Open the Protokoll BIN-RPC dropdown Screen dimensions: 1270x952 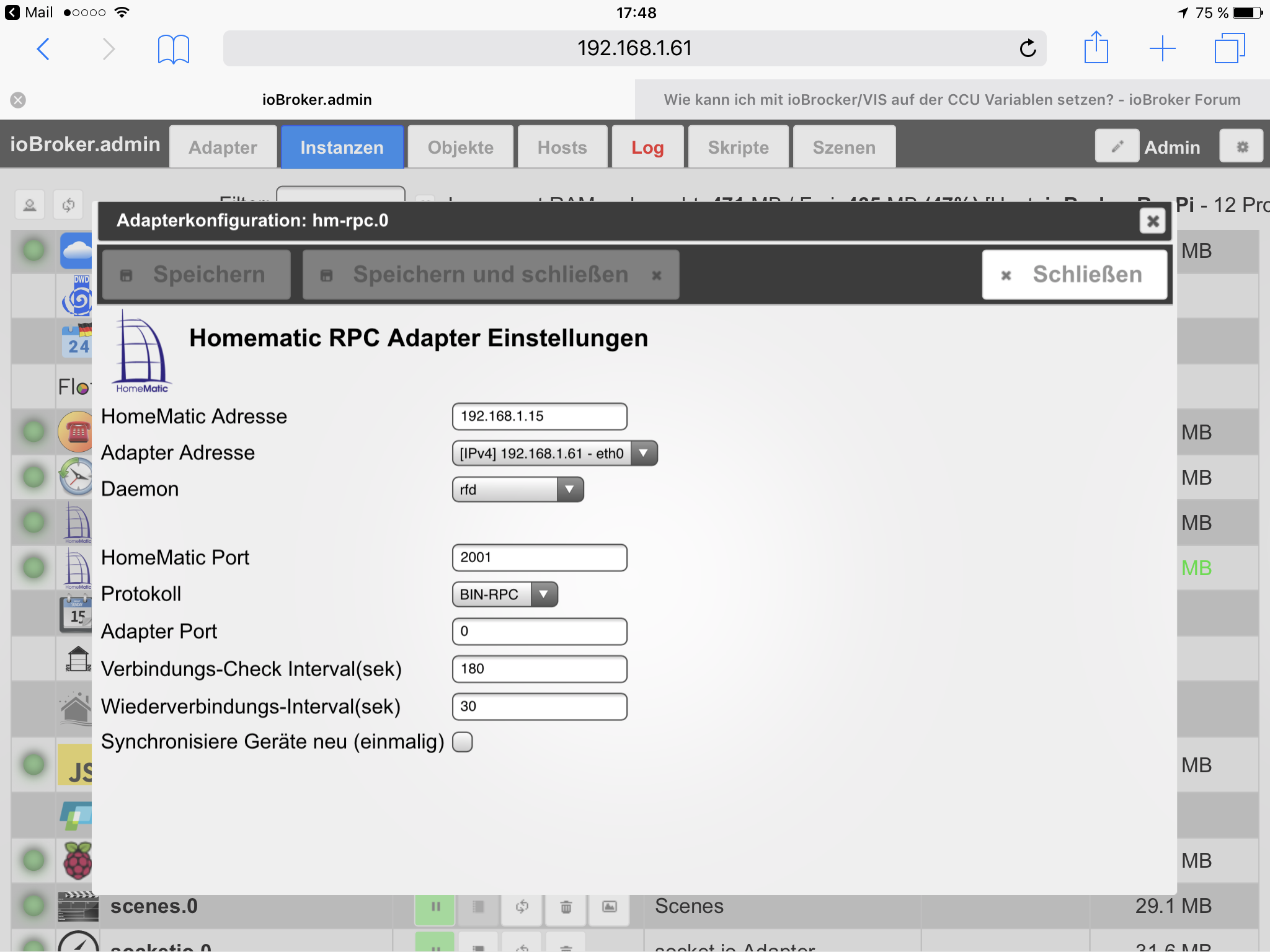tap(505, 594)
